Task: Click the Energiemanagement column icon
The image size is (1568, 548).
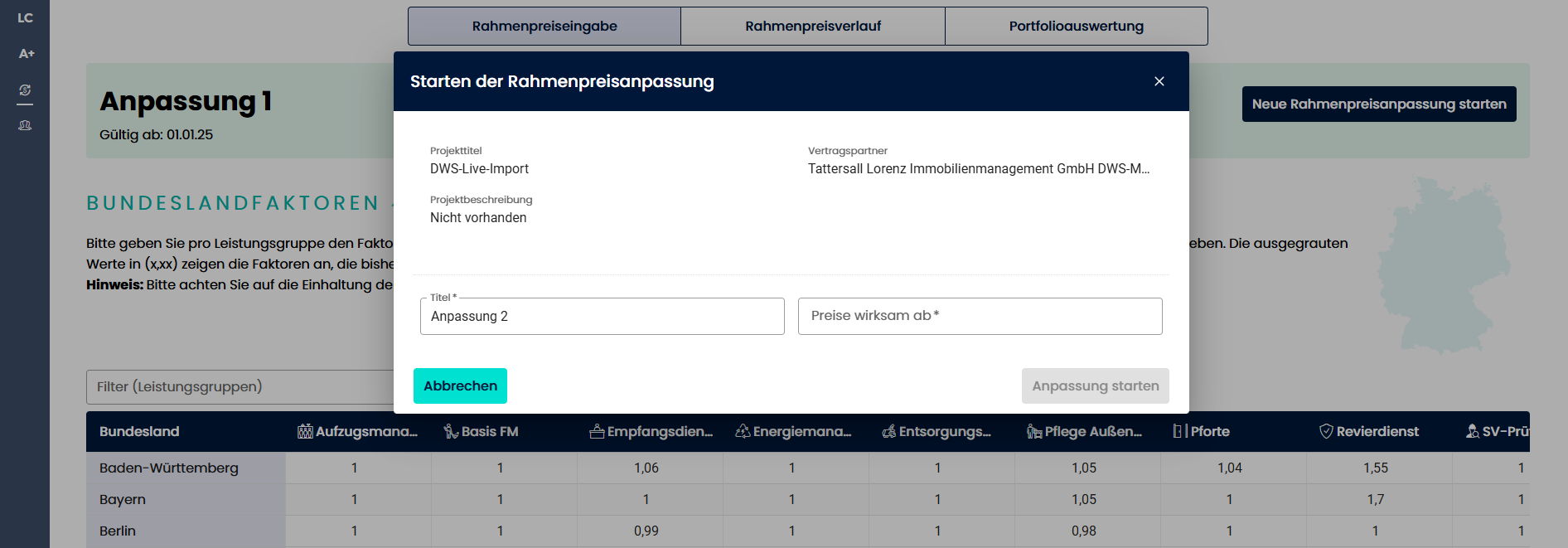Action: [x=743, y=431]
